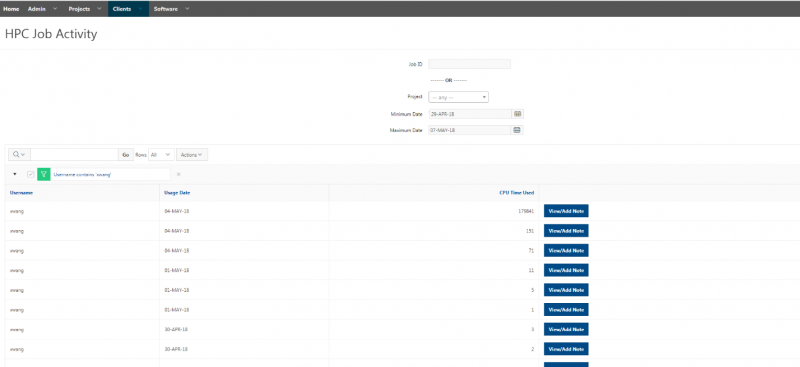The height and width of the screenshot is (367, 800).
Task: Focus the Job ID input field
Action: tap(469, 64)
